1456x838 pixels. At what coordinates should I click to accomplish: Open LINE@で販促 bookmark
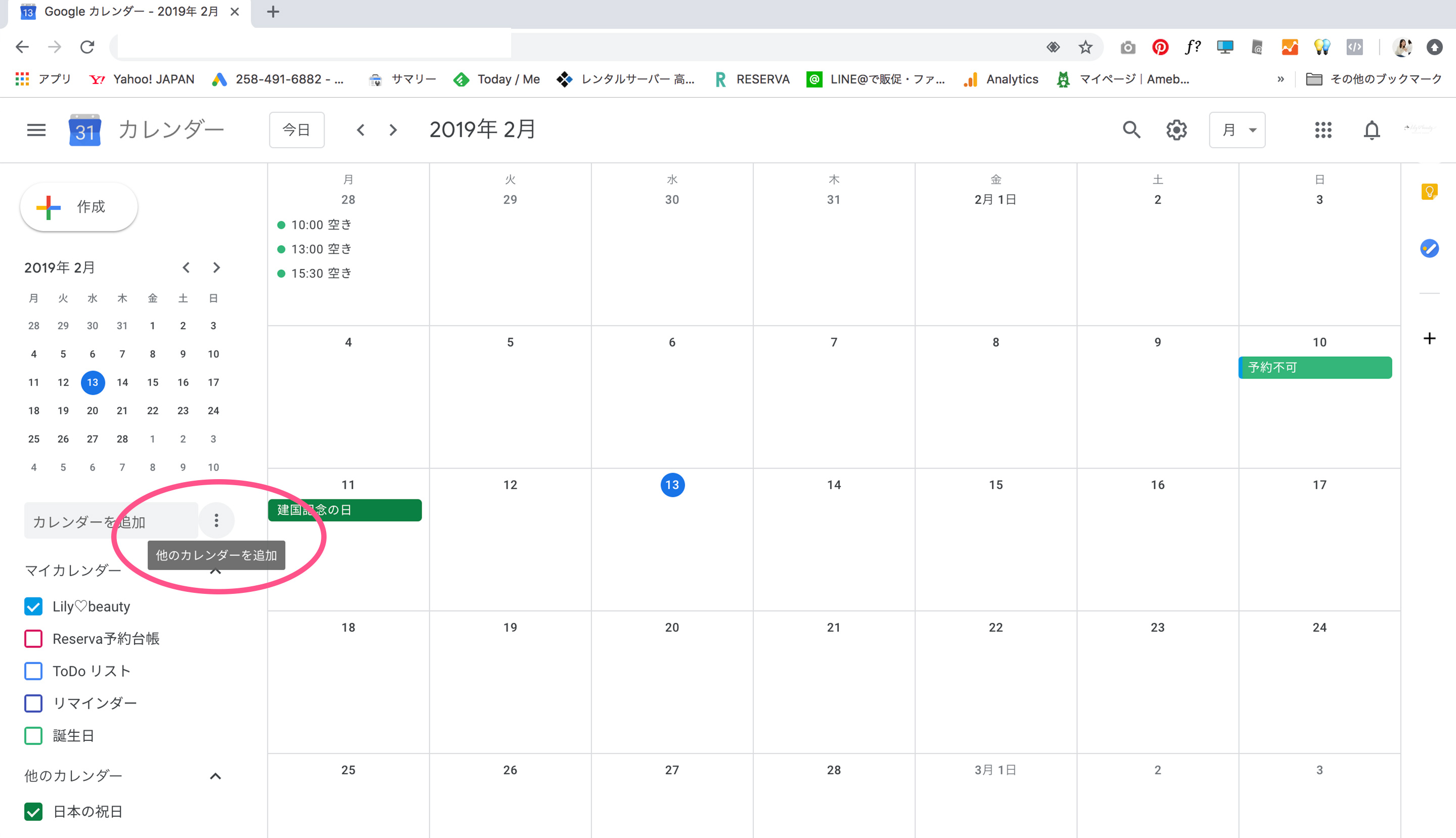tap(876, 79)
